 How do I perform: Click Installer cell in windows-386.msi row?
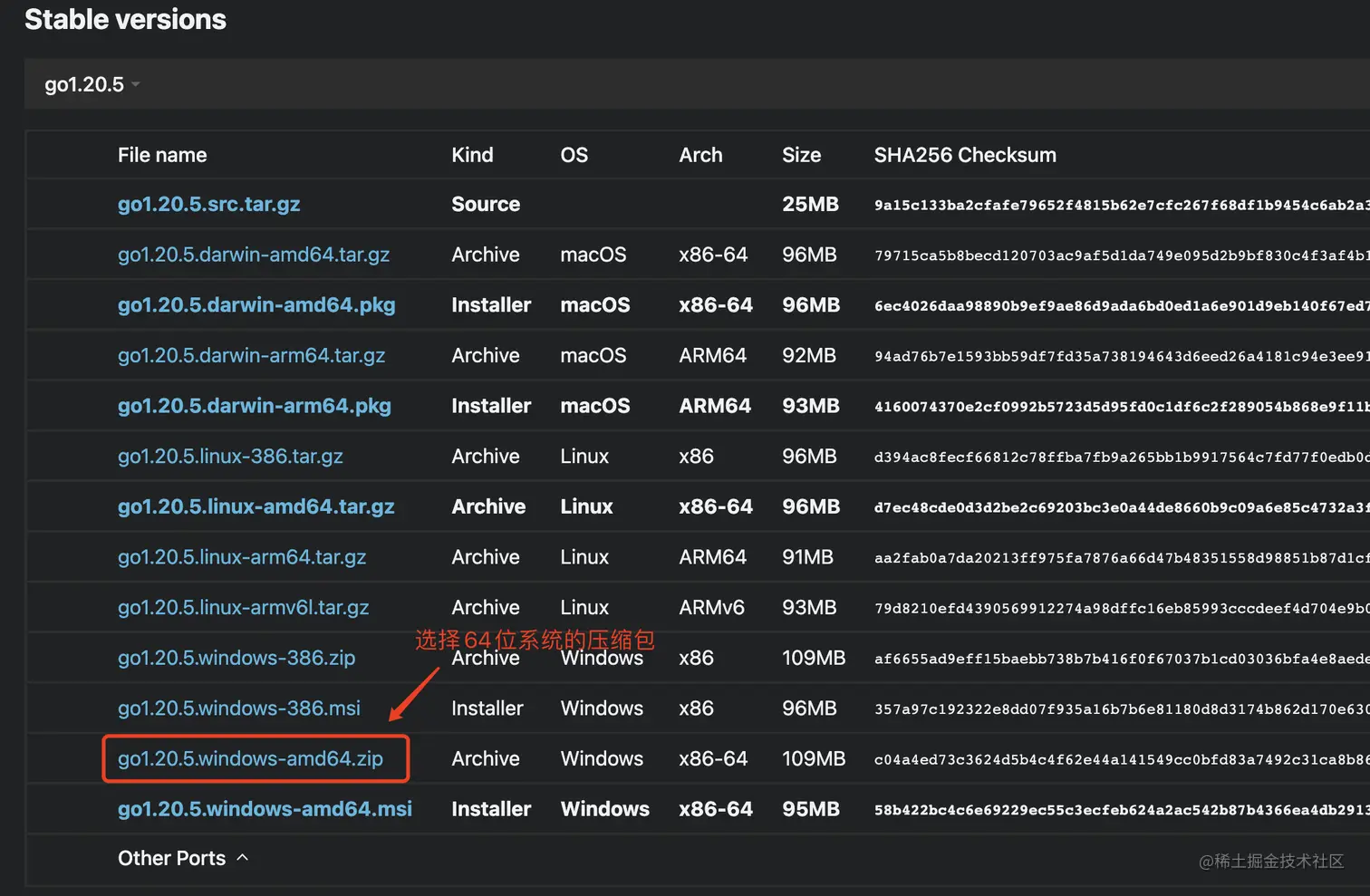tap(487, 708)
